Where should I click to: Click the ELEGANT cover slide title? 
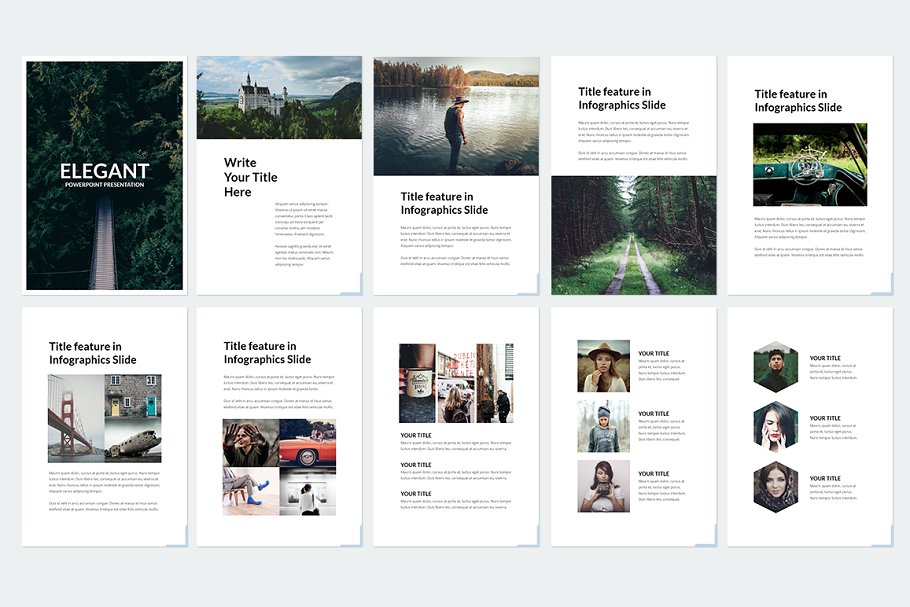click(x=104, y=171)
